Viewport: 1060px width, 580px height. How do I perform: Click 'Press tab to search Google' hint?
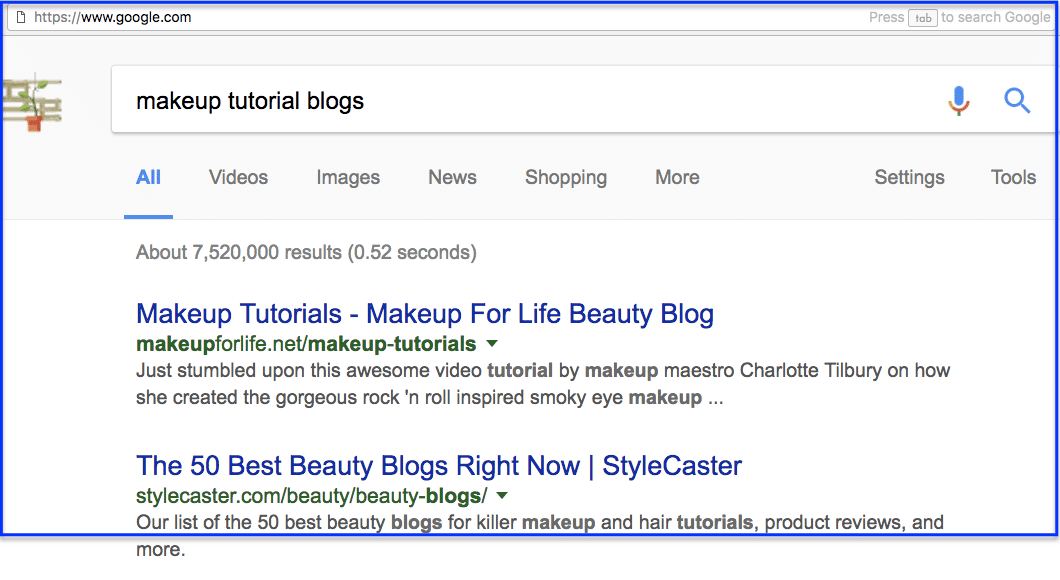(959, 18)
